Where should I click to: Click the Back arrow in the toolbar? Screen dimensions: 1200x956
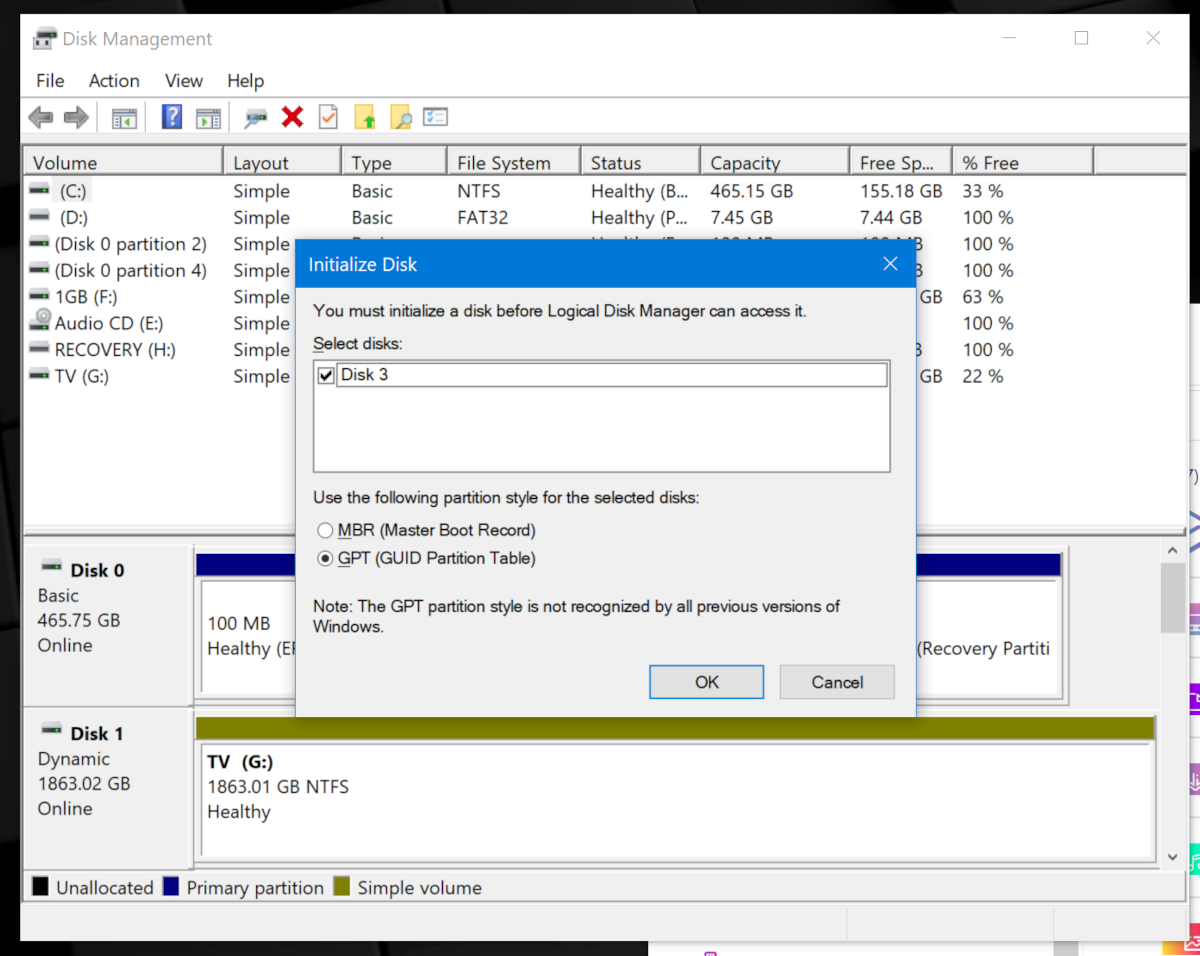tap(41, 118)
